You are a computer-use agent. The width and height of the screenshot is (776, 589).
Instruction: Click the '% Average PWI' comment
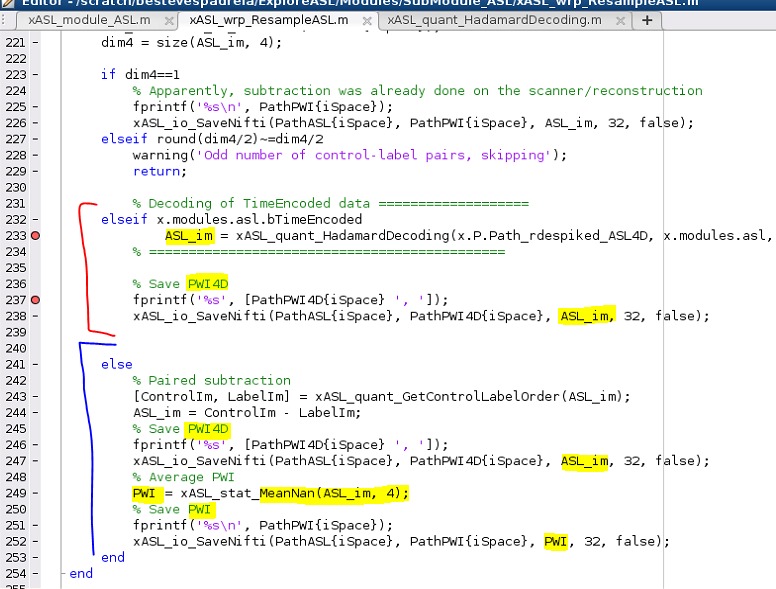coord(184,477)
